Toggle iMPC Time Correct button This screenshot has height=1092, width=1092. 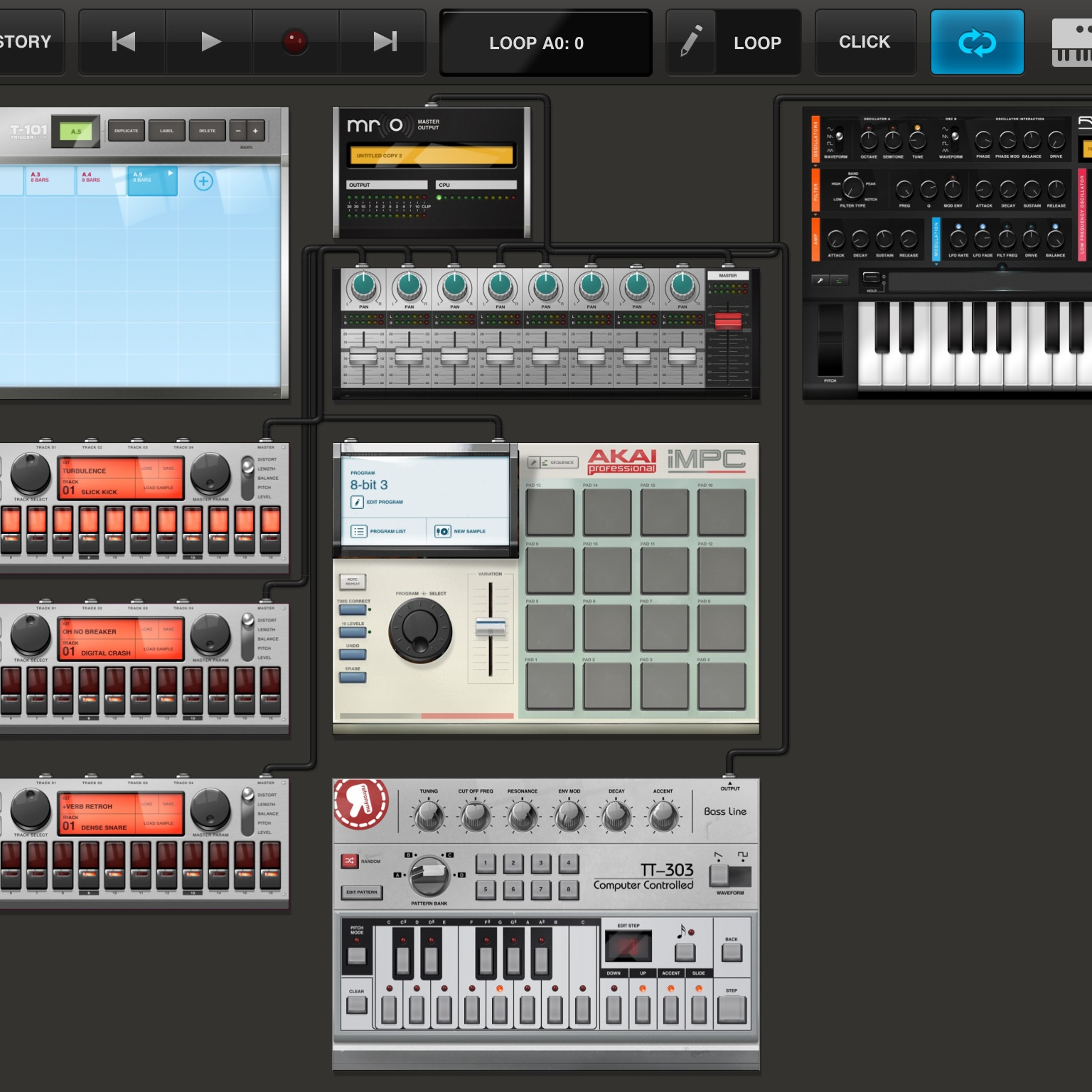(353, 610)
